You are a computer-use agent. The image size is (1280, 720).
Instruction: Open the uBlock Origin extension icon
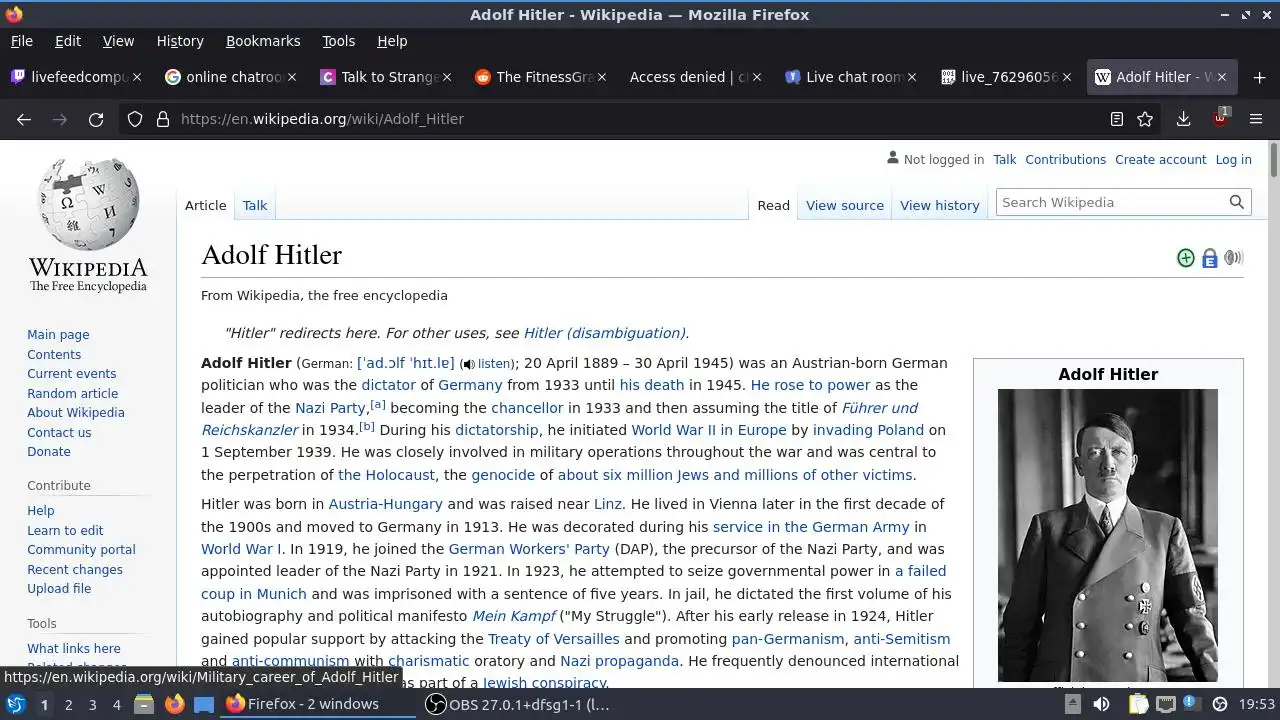click(x=1220, y=118)
